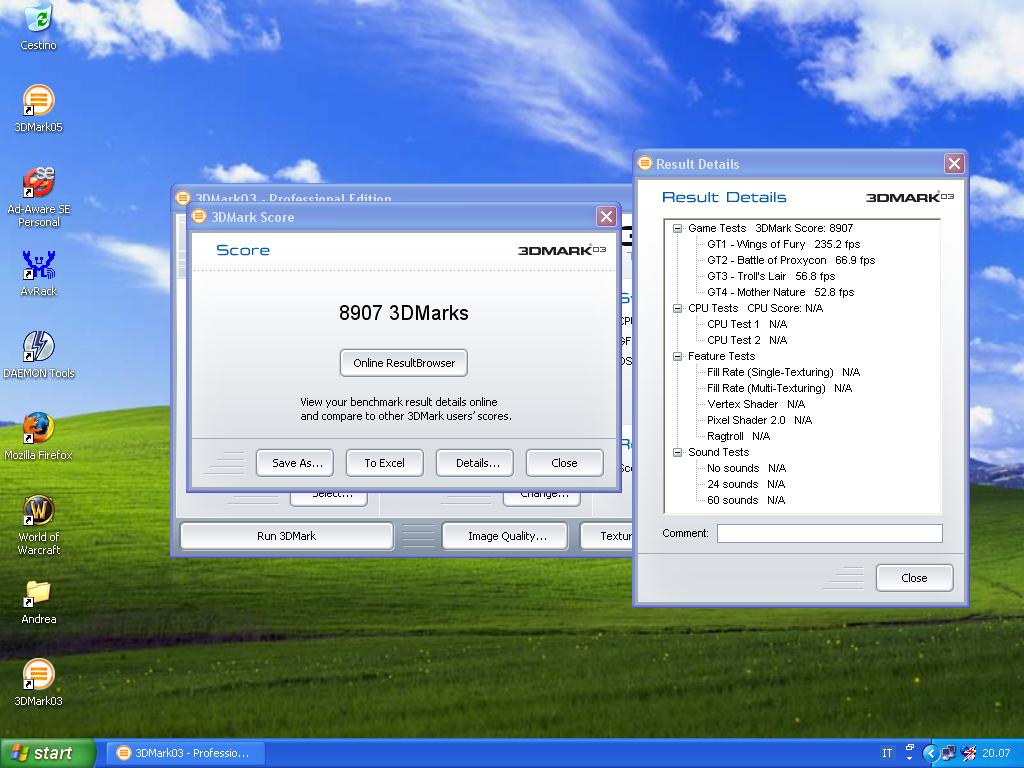Select the Sound Tests row label
The image size is (1024, 768).
click(718, 453)
